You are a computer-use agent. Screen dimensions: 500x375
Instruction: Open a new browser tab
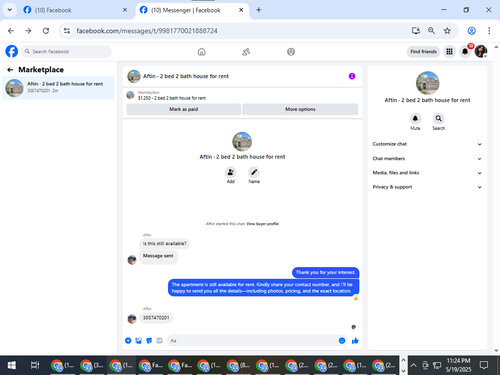[x=259, y=10]
